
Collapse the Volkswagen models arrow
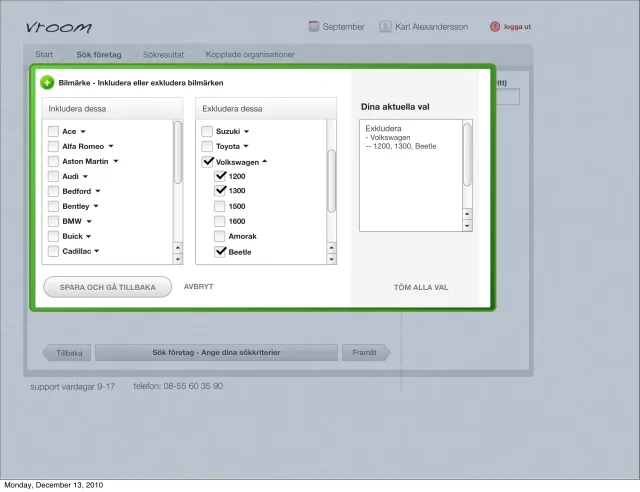click(264, 161)
